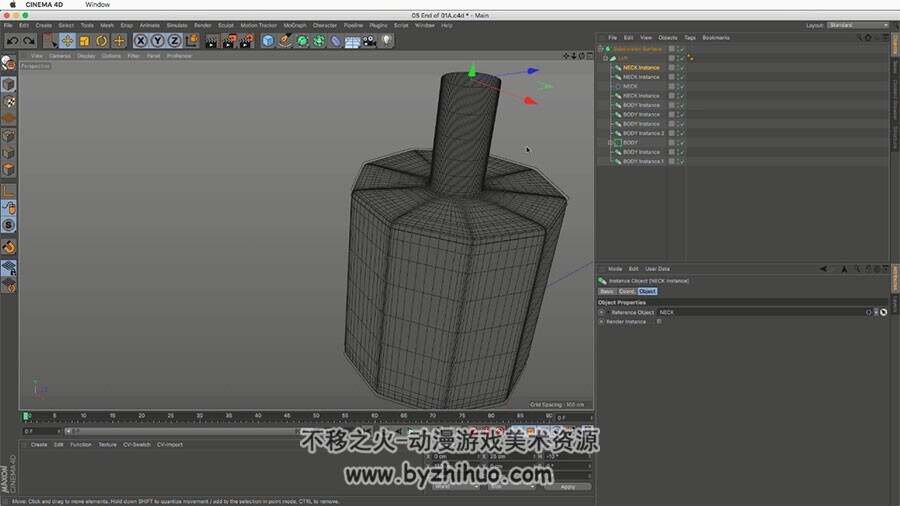This screenshot has height=506, width=900.
Task: Open the Array modeling objects icon
Action: click(319, 41)
